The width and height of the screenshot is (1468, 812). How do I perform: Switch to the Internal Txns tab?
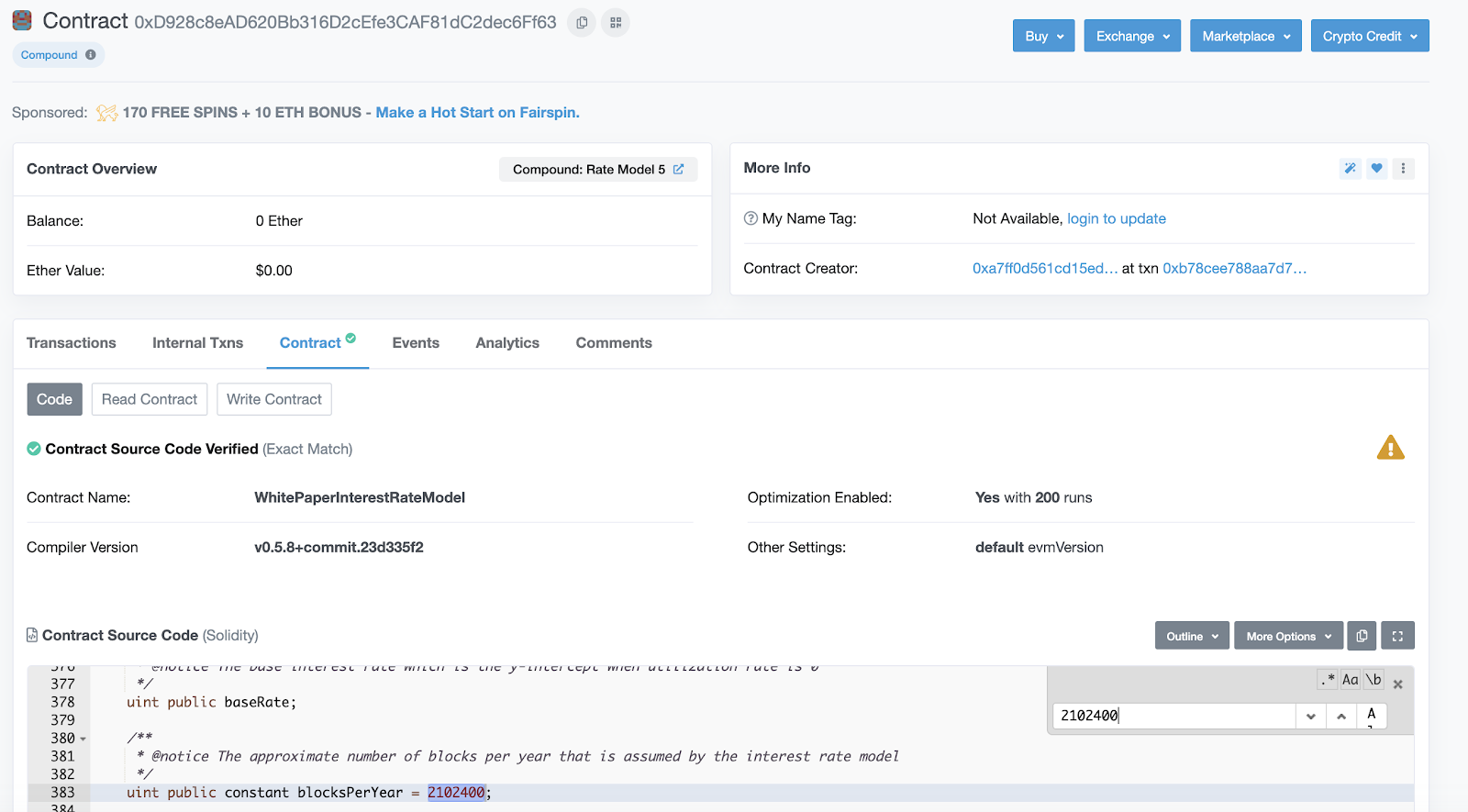click(x=198, y=343)
